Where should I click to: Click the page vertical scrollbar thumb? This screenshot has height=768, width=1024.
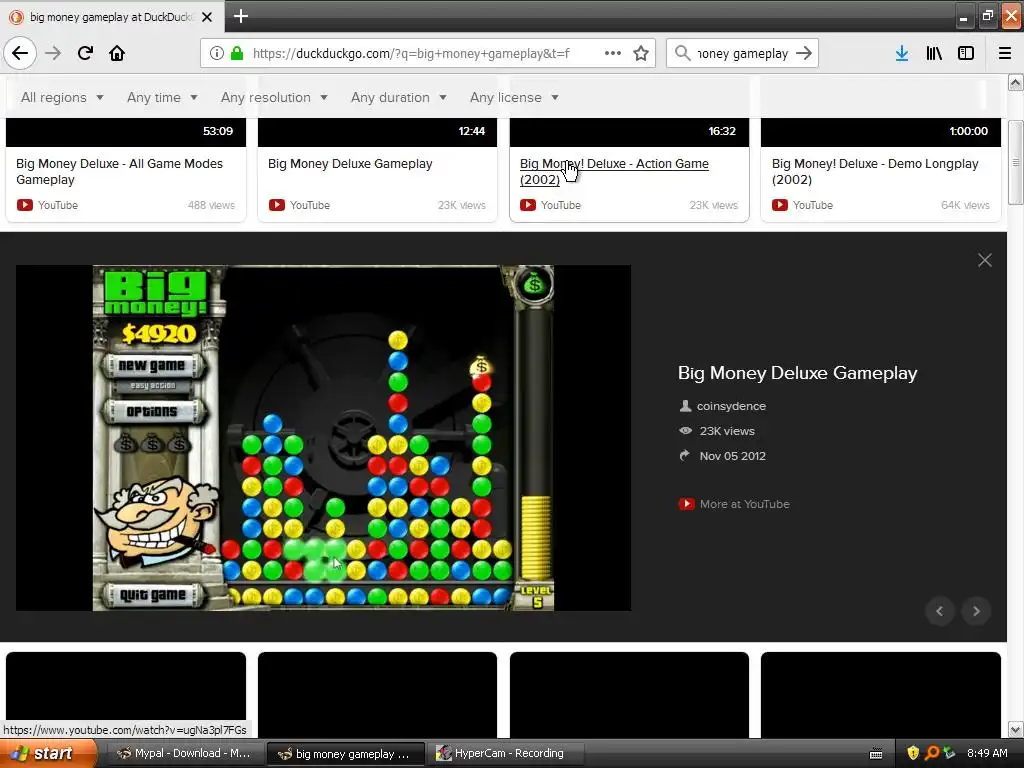[1016, 162]
